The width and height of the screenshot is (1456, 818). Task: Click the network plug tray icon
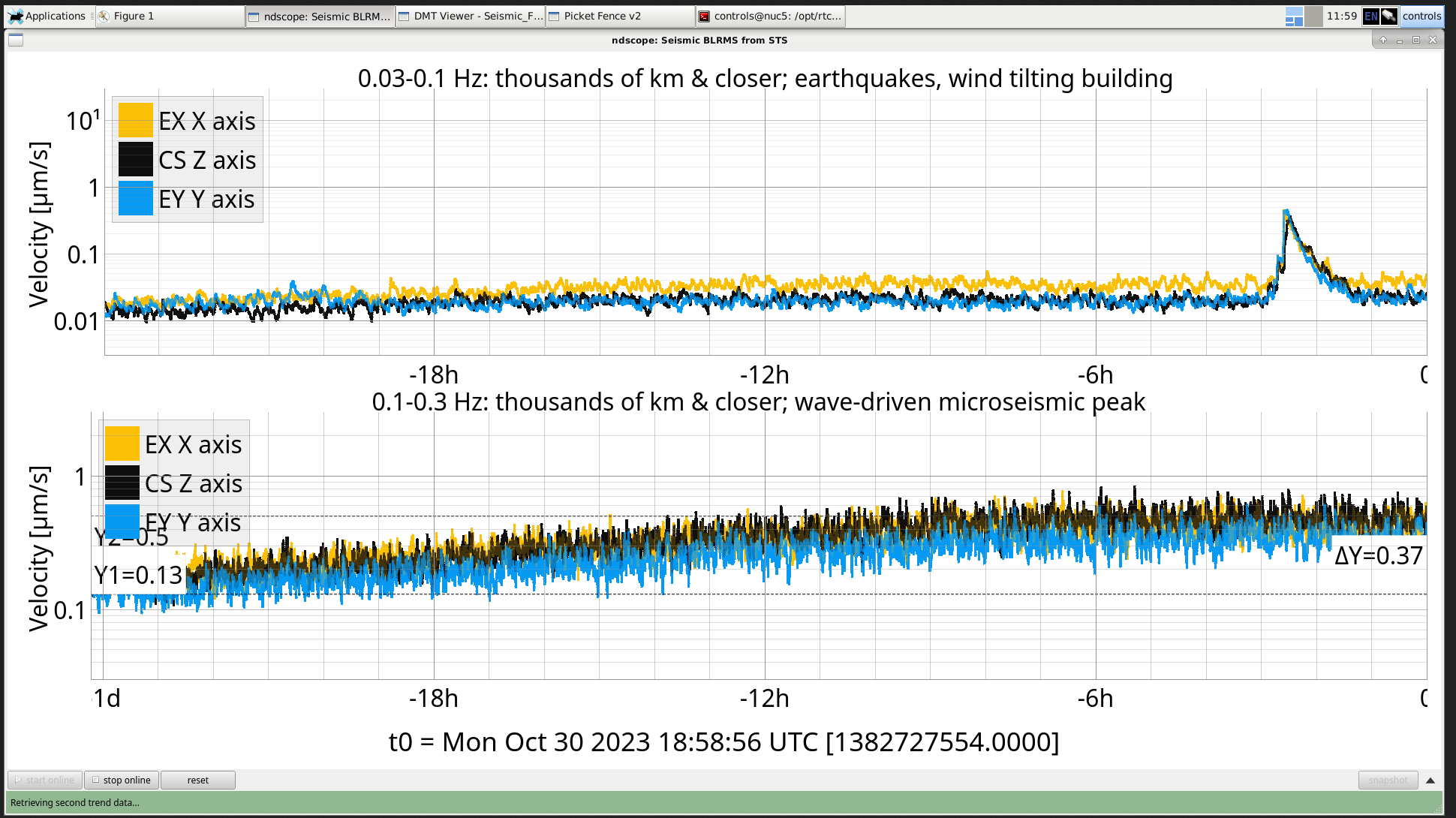click(1388, 16)
